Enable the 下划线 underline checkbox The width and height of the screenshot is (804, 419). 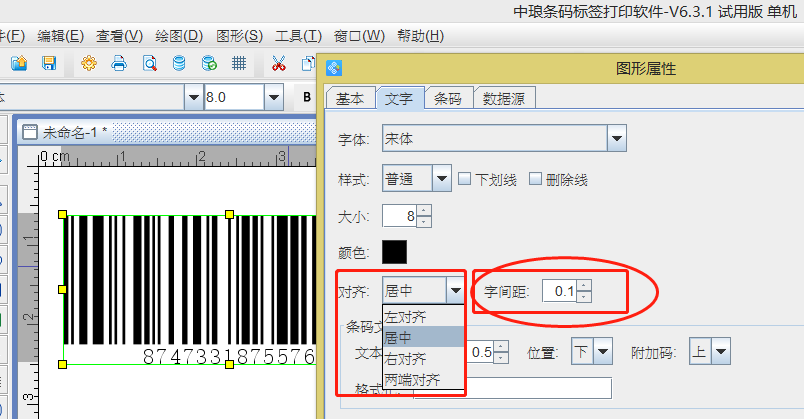(465, 179)
